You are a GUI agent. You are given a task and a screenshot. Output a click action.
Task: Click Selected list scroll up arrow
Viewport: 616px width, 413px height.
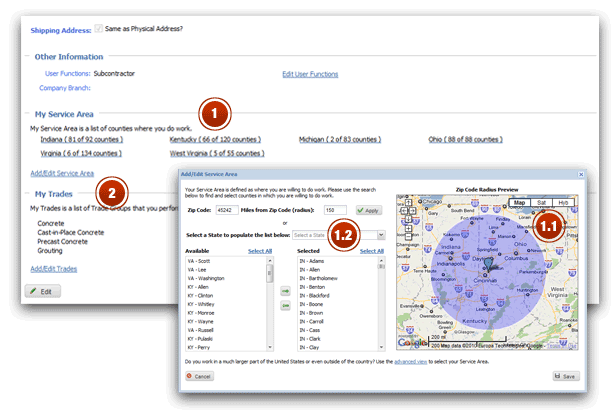point(381,261)
